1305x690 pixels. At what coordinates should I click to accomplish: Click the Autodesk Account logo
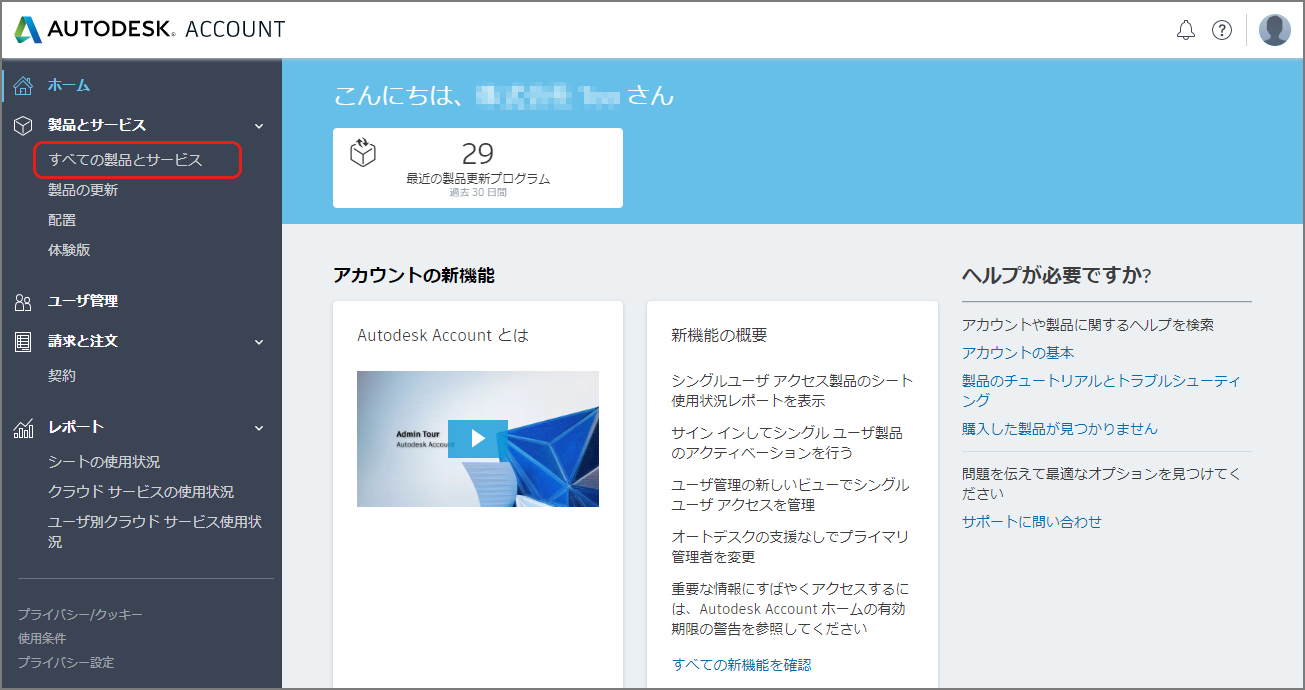coord(150,30)
